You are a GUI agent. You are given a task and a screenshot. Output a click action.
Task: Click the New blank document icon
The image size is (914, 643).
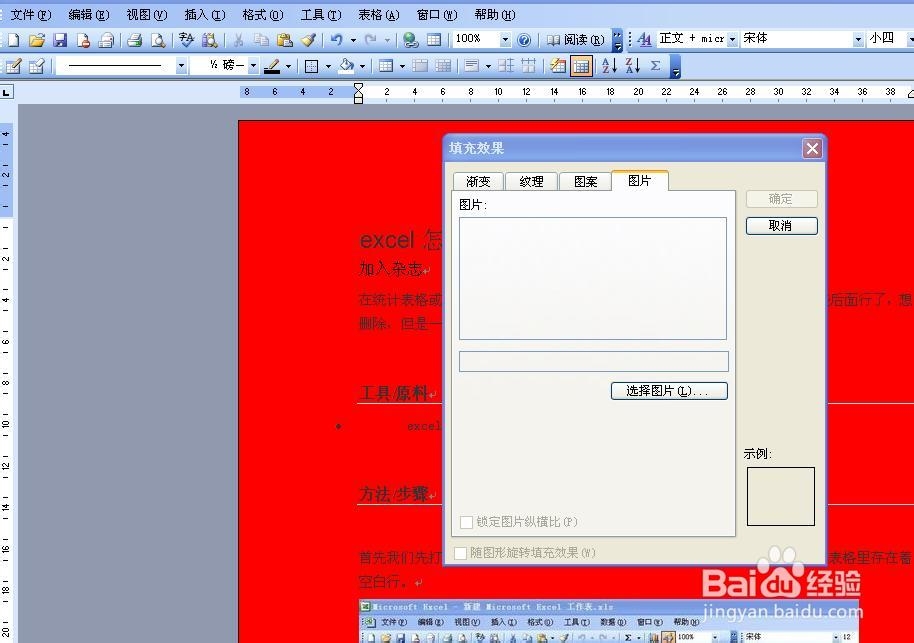(x=13, y=40)
